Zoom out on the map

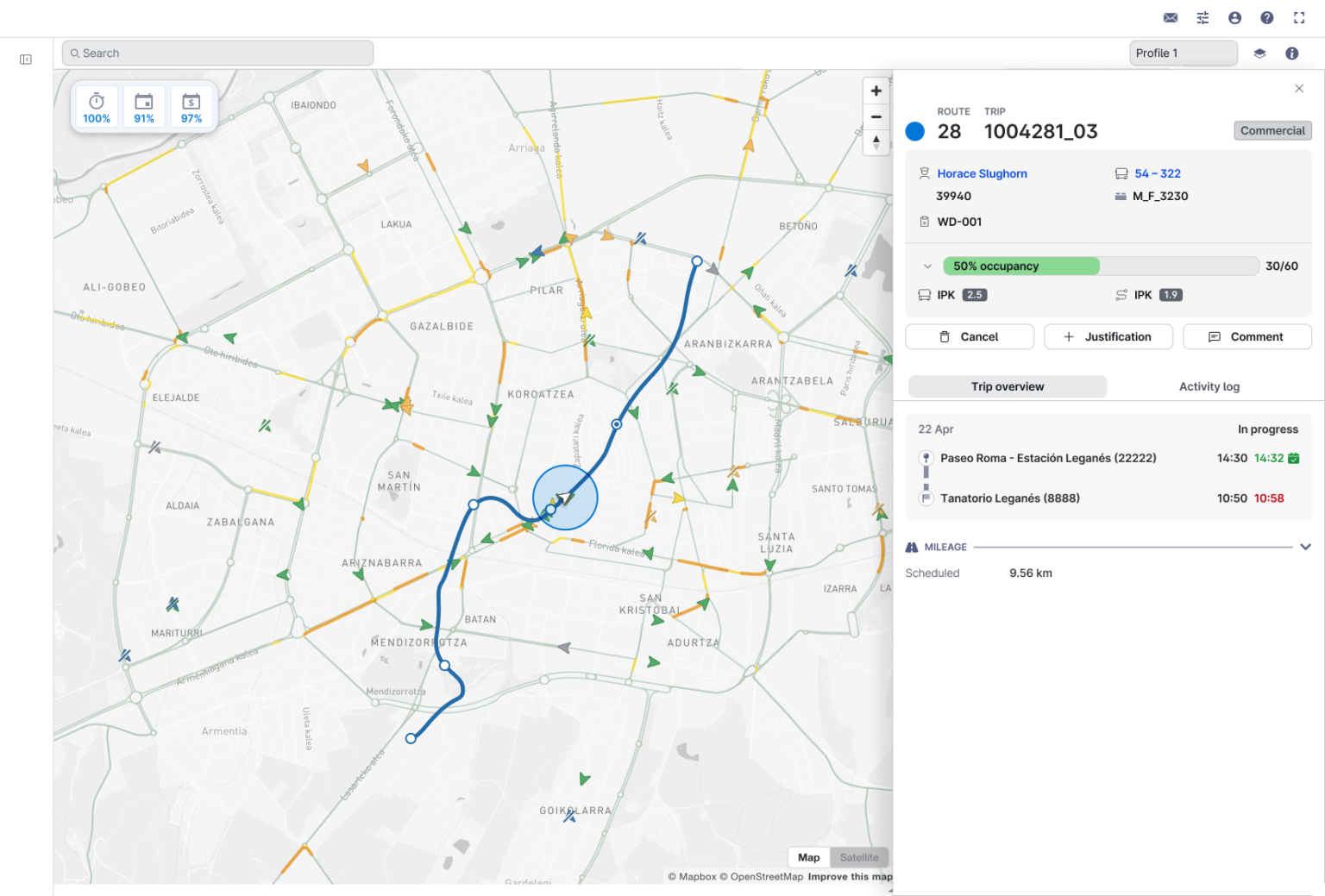tap(876, 117)
